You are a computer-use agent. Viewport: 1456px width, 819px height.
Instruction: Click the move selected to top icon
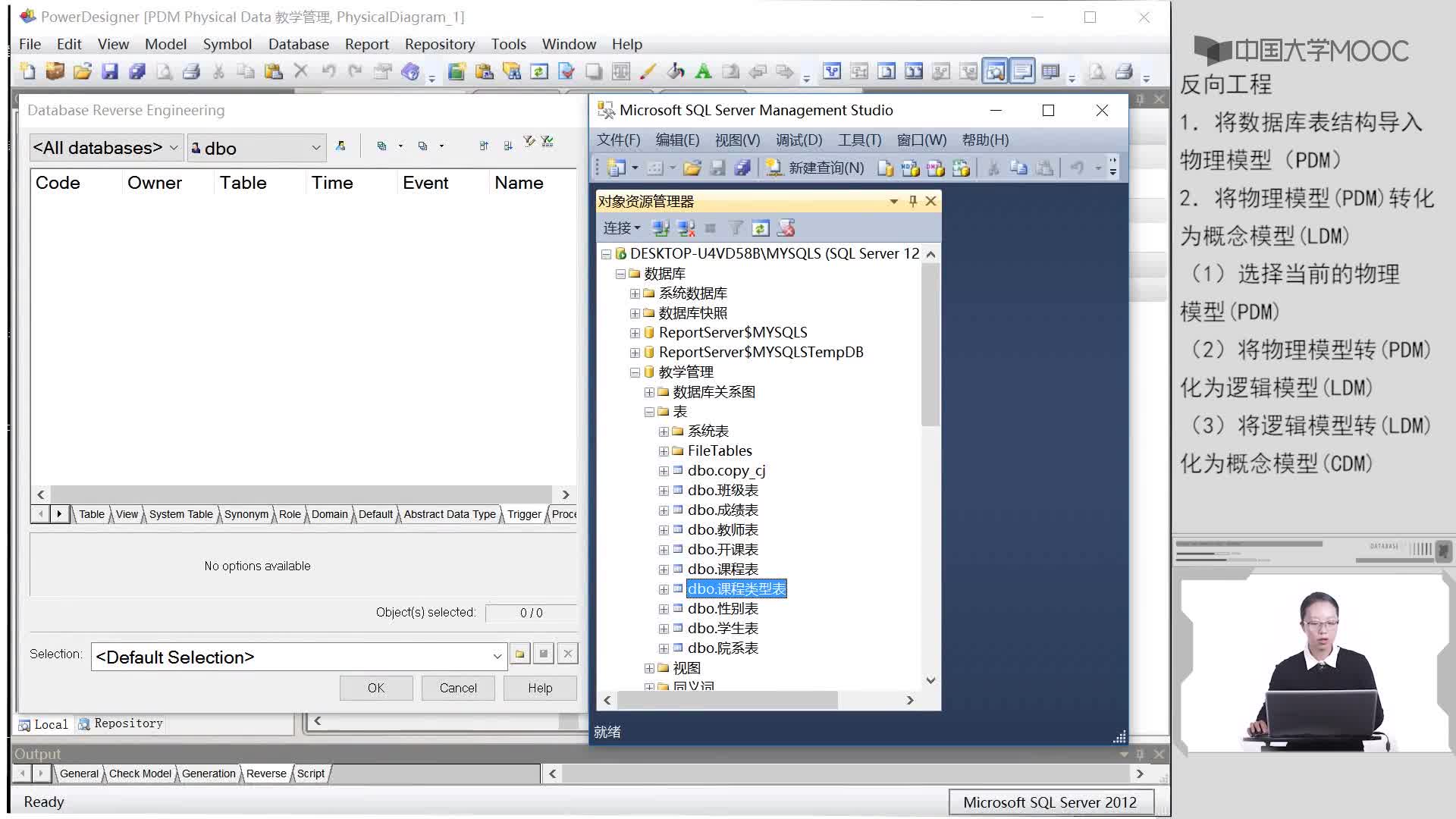[484, 146]
